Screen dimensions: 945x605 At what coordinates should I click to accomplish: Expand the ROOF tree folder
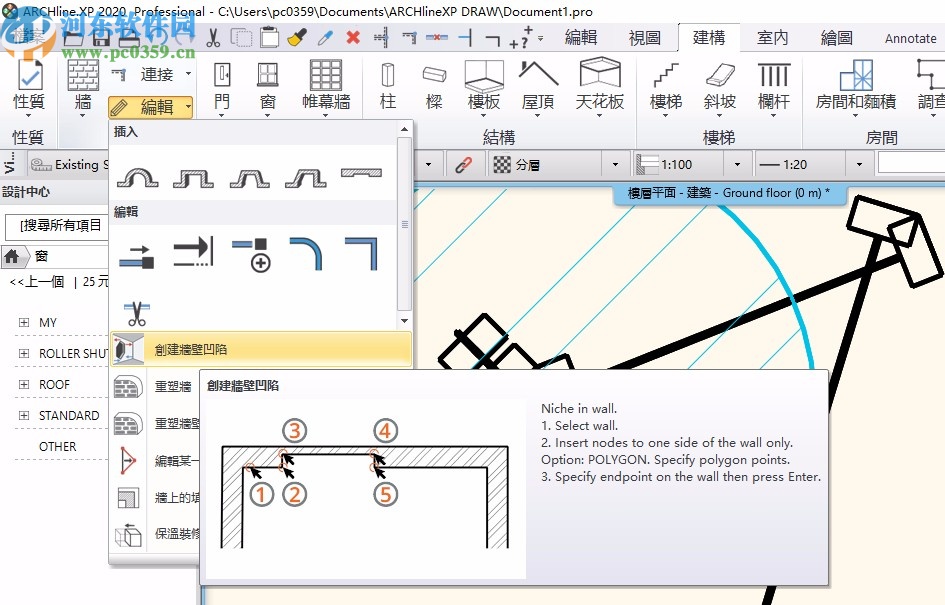click(x=24, y=384)
